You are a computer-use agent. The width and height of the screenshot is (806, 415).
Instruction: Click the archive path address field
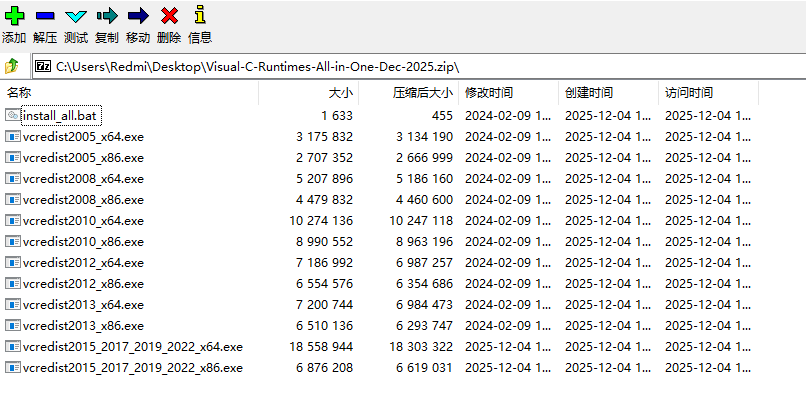click(x=418, y=66)
